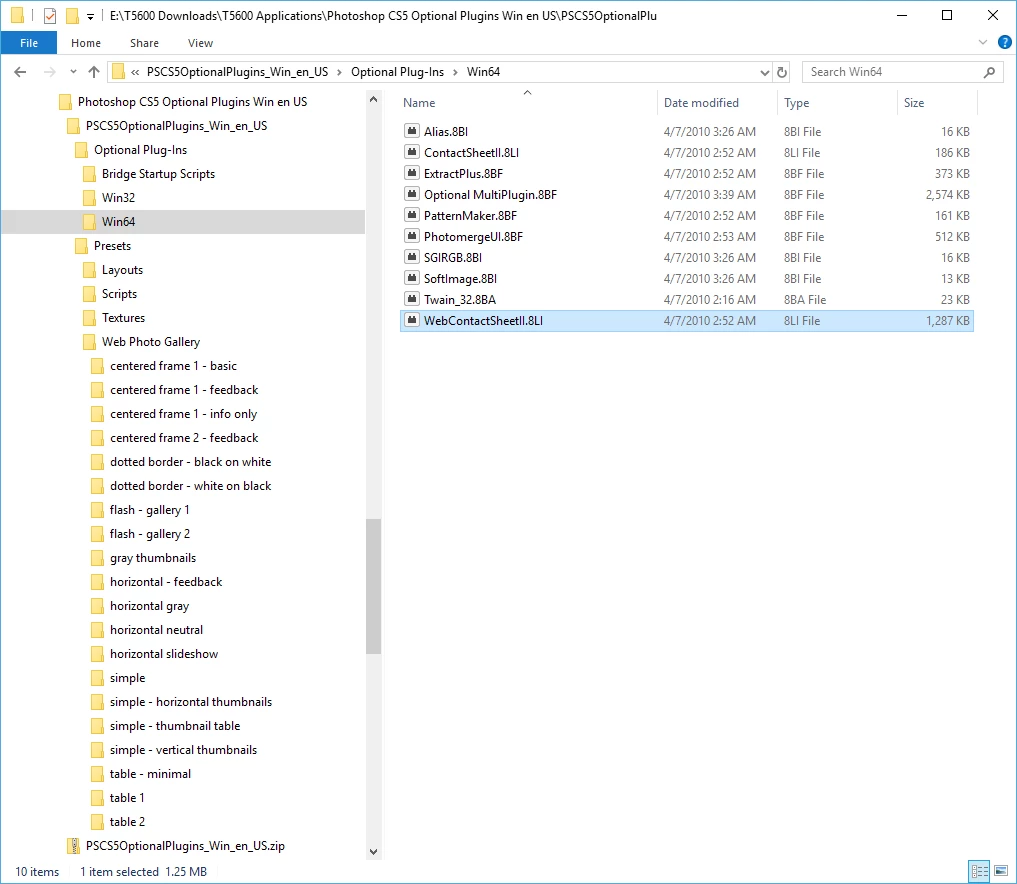Select Scripts folder in tree

119,294
